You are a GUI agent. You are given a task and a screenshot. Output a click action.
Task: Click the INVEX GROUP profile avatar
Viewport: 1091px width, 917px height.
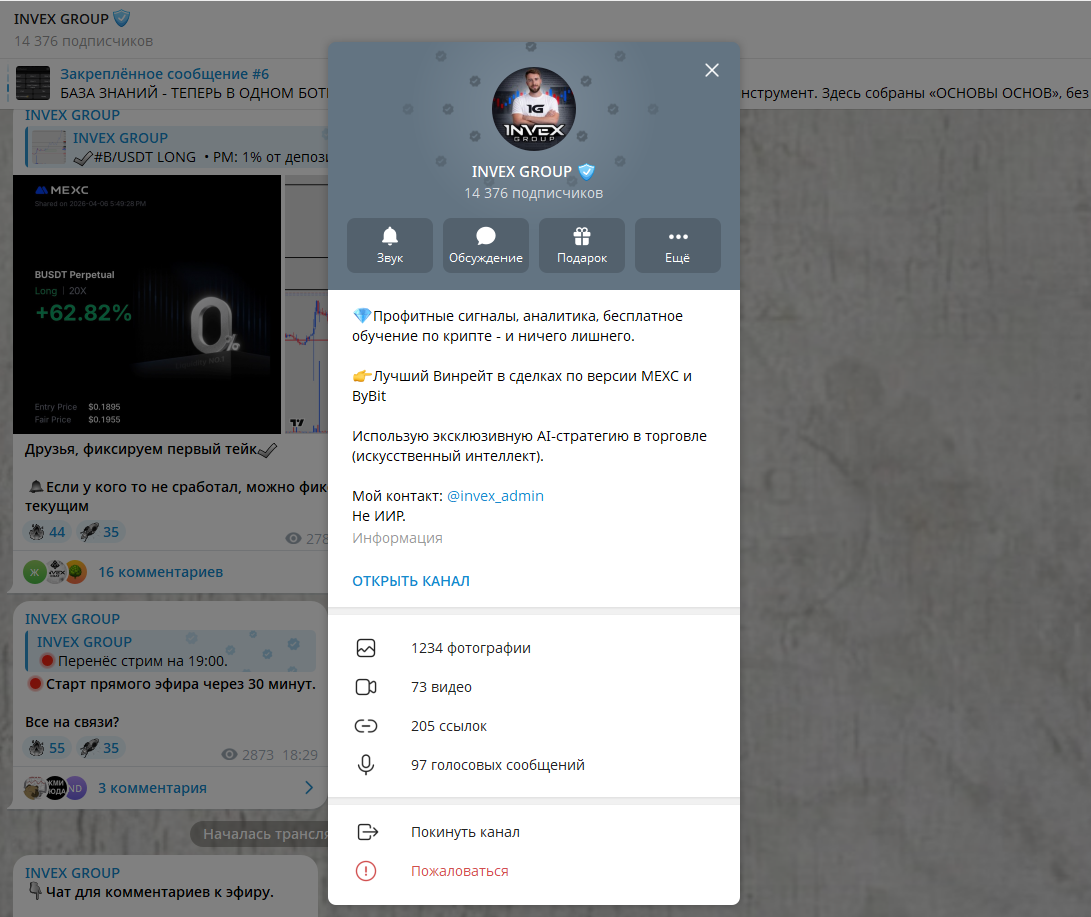click(x=534, y=109)
